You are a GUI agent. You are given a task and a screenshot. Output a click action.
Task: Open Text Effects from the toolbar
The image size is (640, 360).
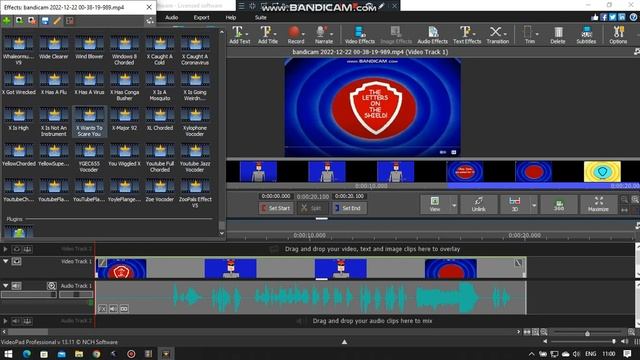[x=467, y=35]
